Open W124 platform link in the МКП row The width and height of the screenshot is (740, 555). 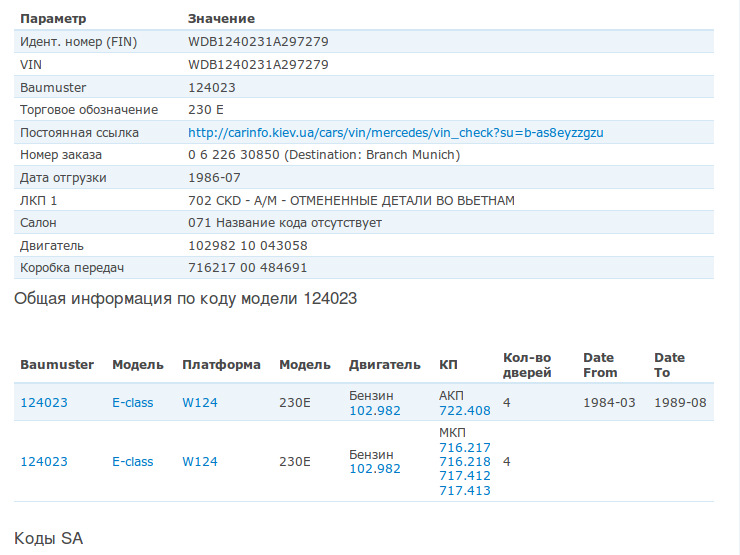[x=200, y=462]
